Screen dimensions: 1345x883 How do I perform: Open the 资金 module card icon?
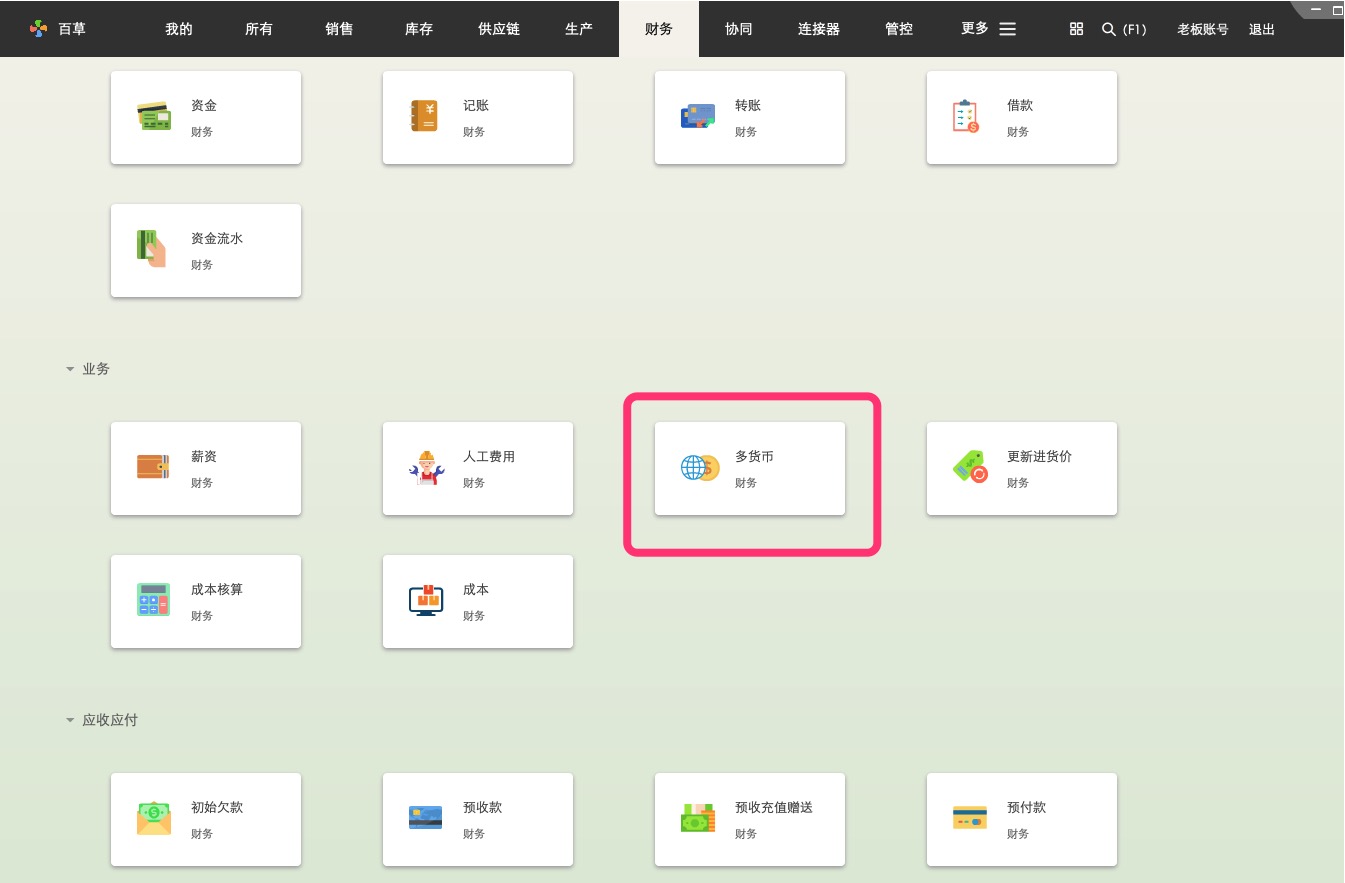point(154,116)
